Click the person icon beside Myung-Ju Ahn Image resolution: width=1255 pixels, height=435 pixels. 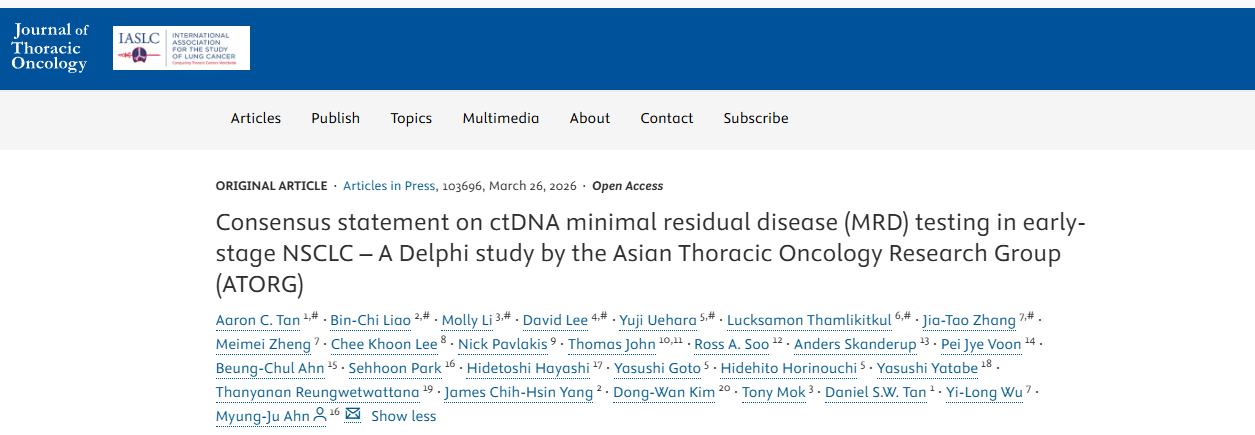tap(320, 415)
